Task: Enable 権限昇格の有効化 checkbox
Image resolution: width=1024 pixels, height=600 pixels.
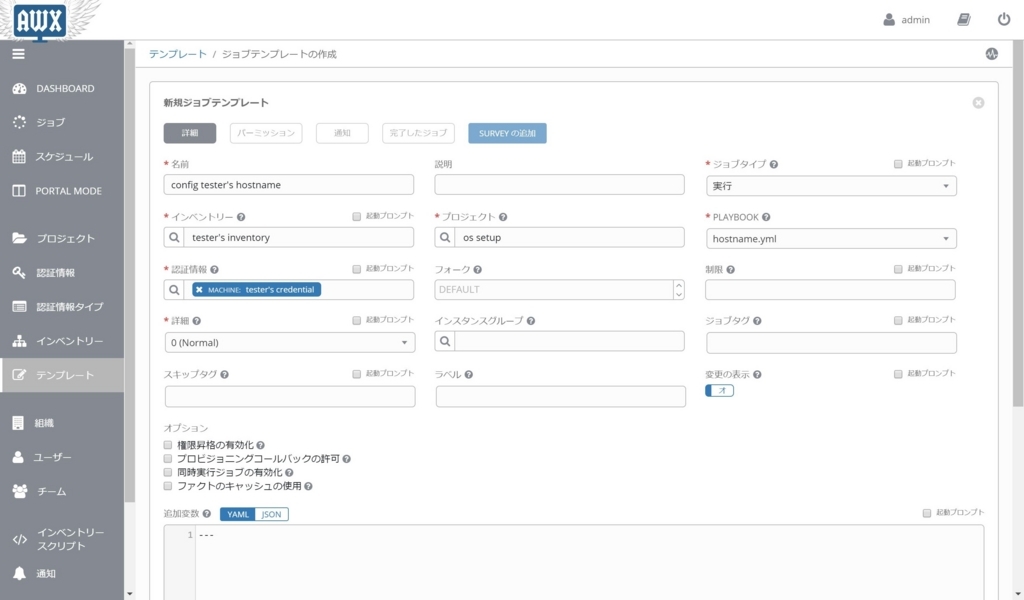Action: point(168,445)
